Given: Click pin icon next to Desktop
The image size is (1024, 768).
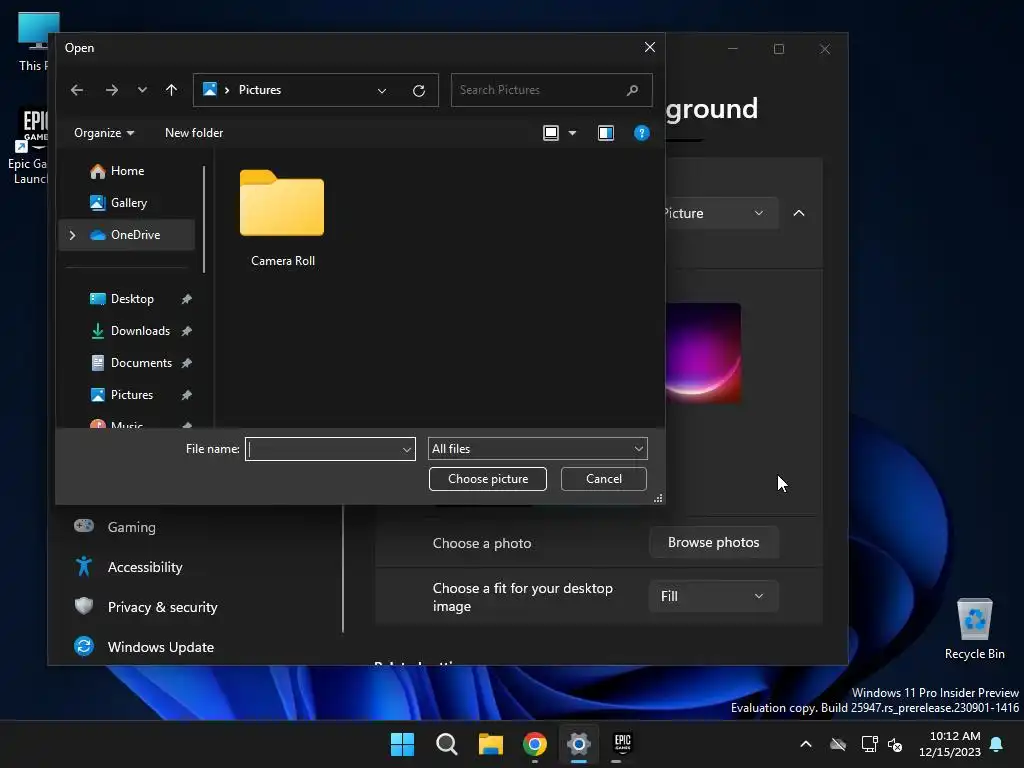Looking at the screenshot, I should pyautogui.click(x=187, y=299).
